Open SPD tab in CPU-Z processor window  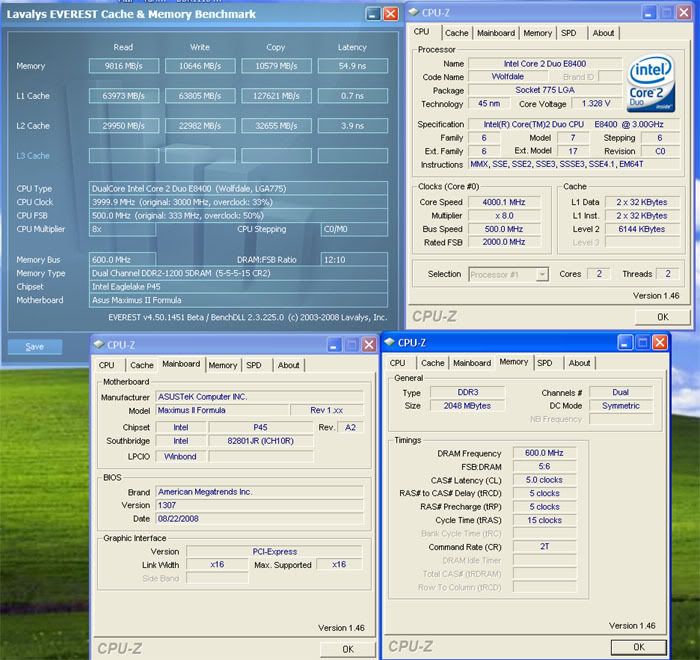(x=568, y=33)
